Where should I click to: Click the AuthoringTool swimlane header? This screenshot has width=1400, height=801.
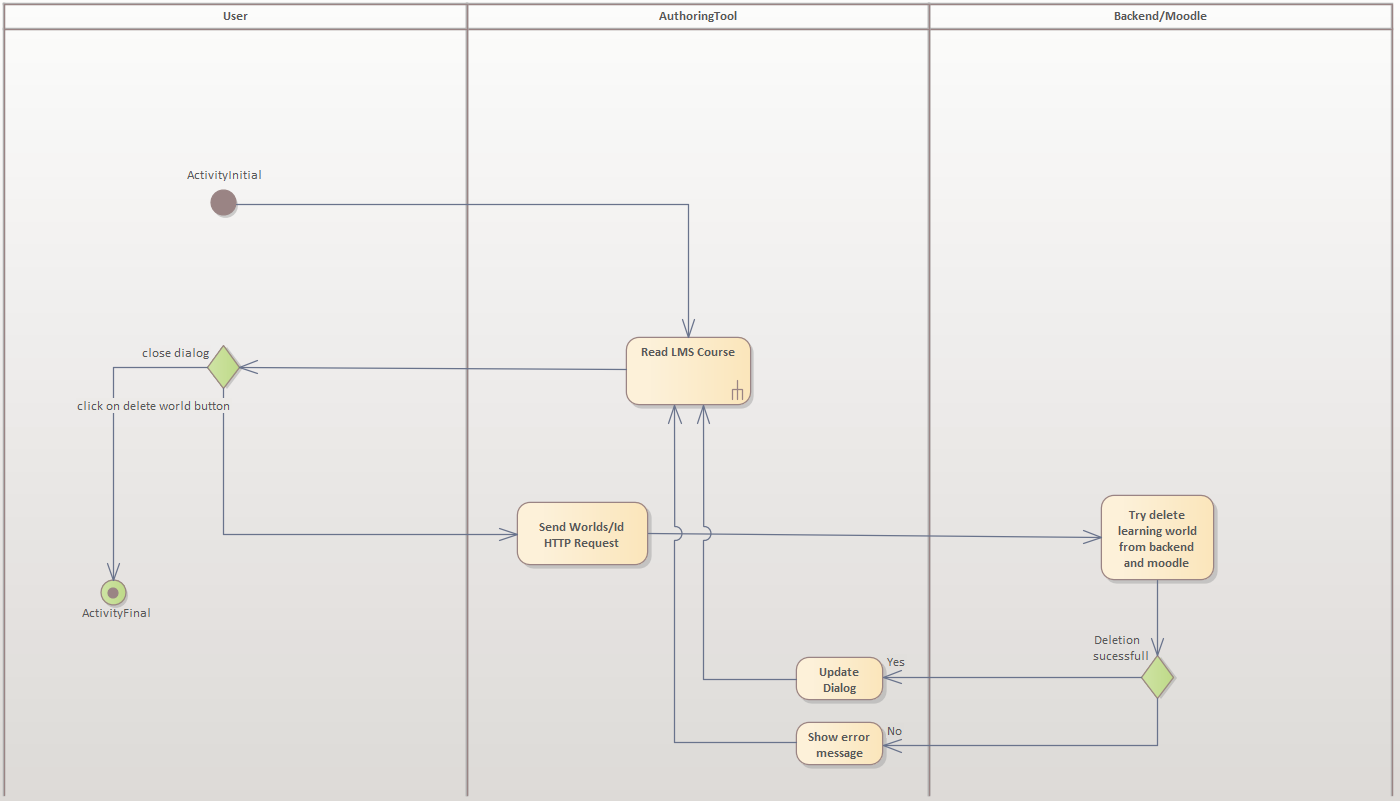click(697, 15)
